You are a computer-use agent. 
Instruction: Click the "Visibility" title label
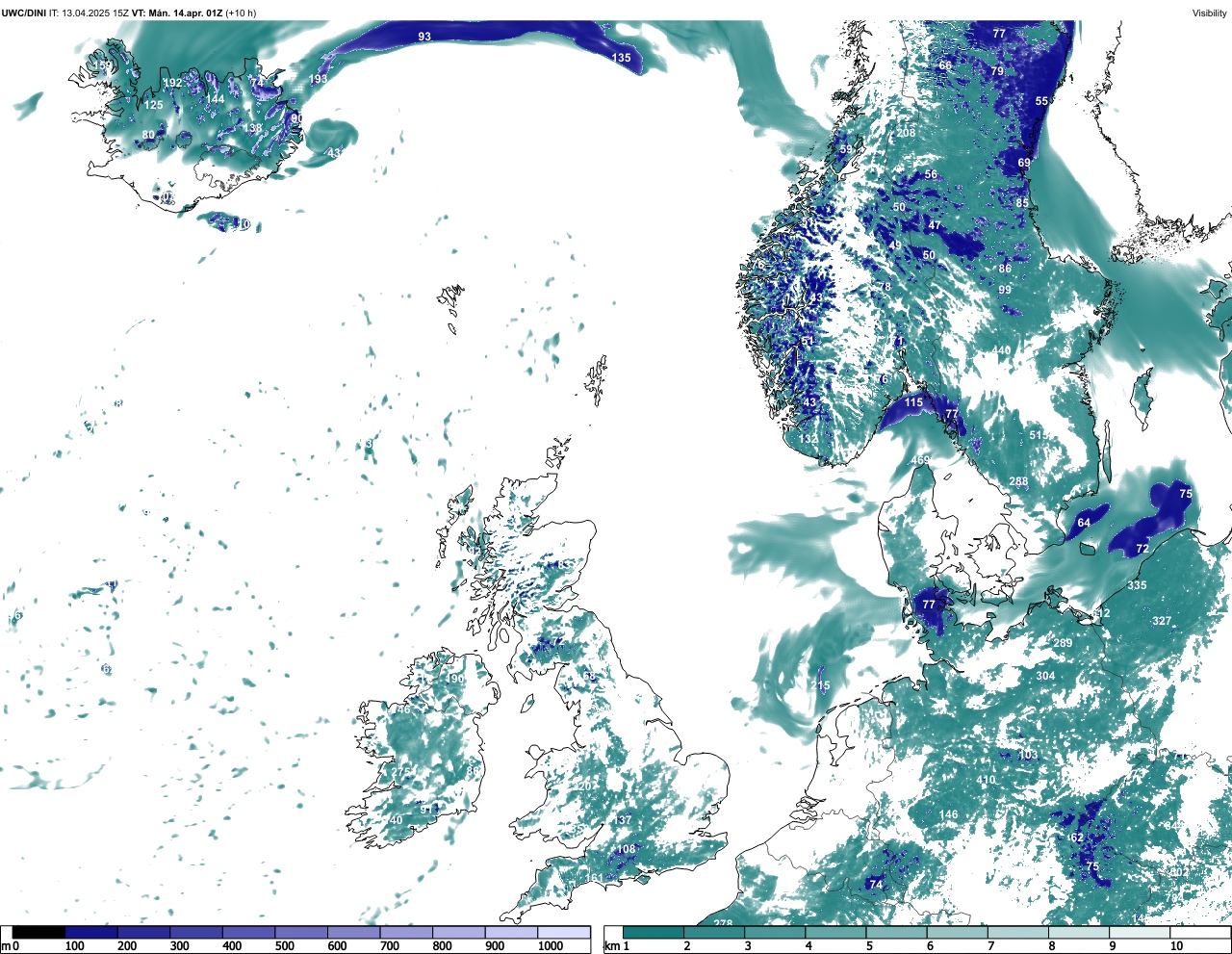pyautogui.click(x=1209, y=13)
